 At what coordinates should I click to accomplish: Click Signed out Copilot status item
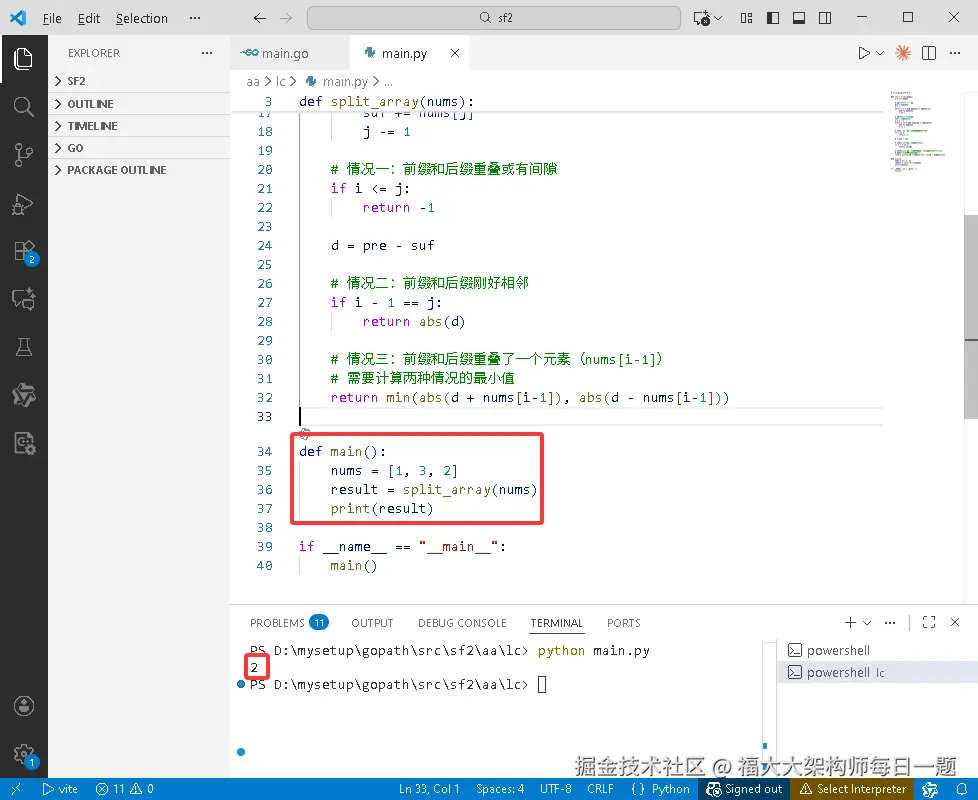pyautogui.click(x=744, y=789)
